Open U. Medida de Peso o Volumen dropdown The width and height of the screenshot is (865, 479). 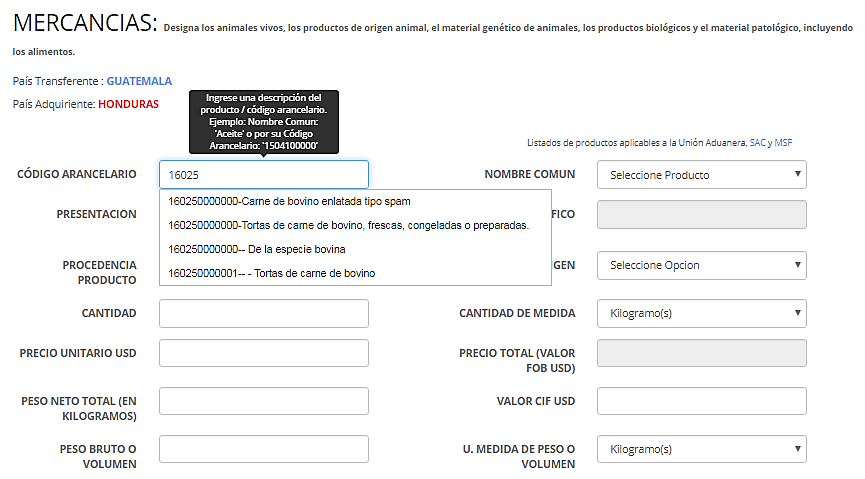point(702,449)
